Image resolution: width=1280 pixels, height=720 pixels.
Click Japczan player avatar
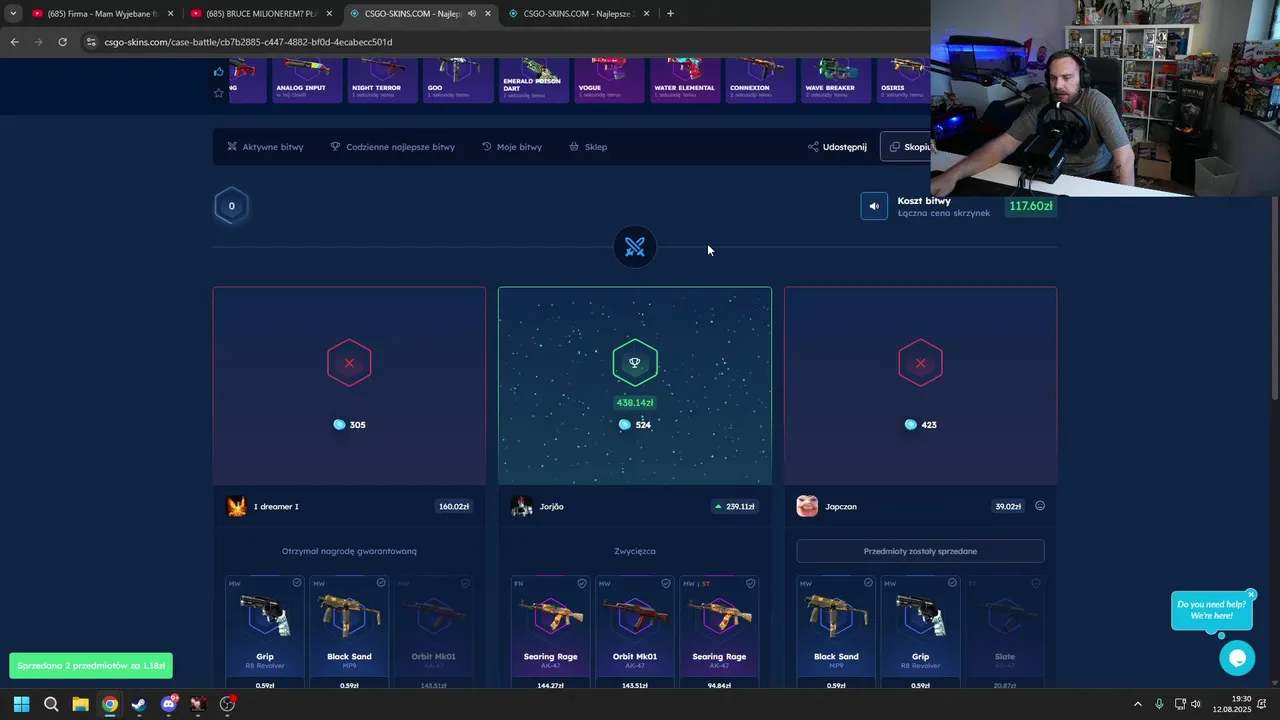[807, 506]
